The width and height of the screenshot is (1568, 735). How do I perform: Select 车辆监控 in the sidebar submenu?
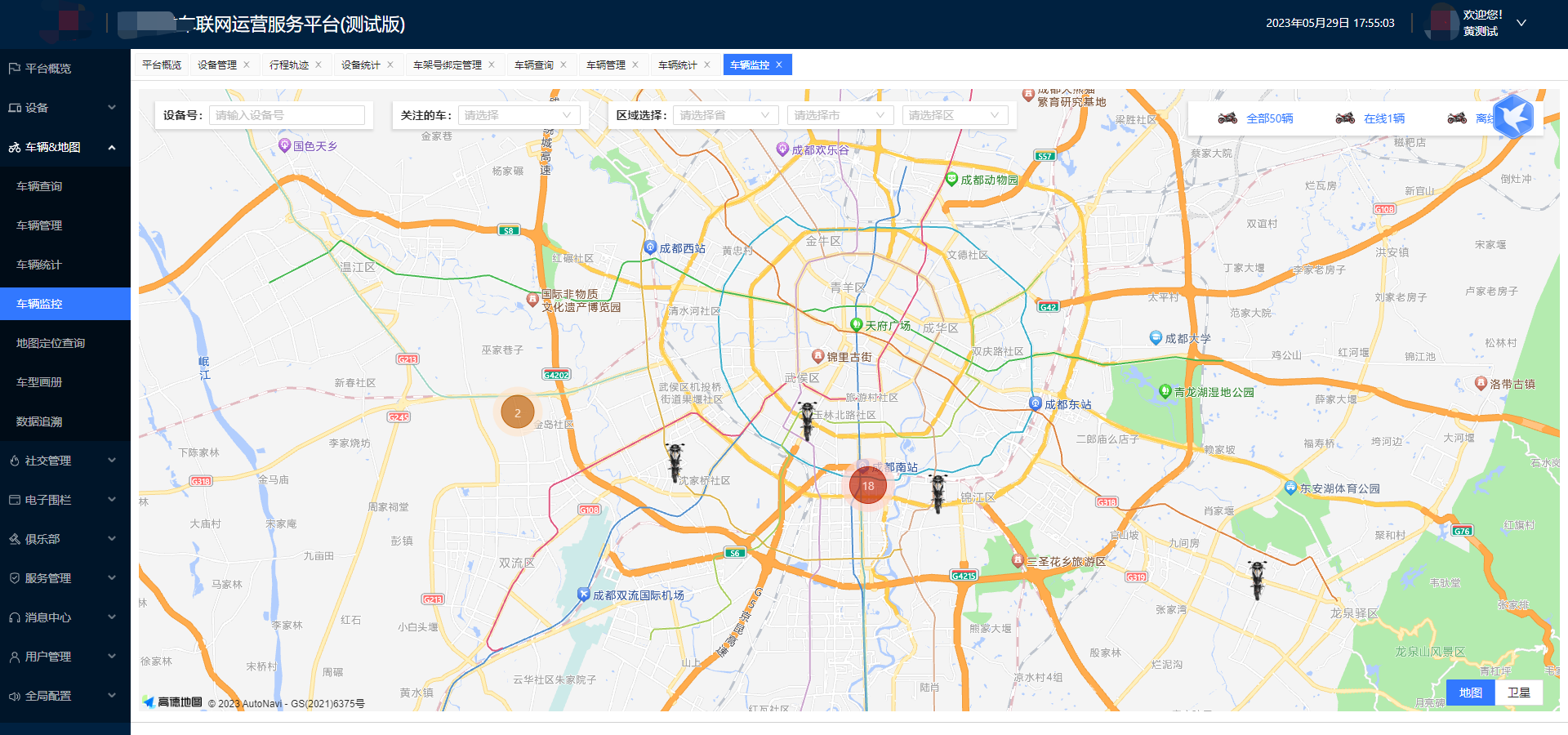[65, 304]
